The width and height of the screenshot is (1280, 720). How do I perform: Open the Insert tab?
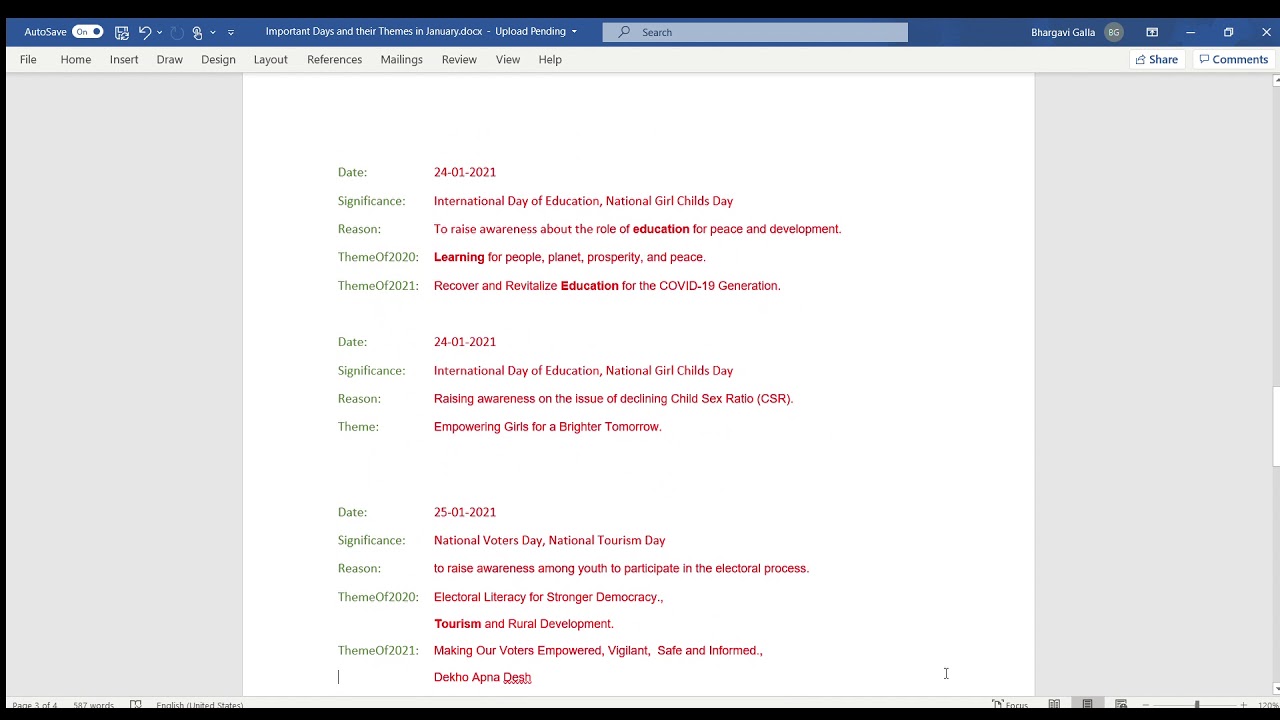point(124,59)
